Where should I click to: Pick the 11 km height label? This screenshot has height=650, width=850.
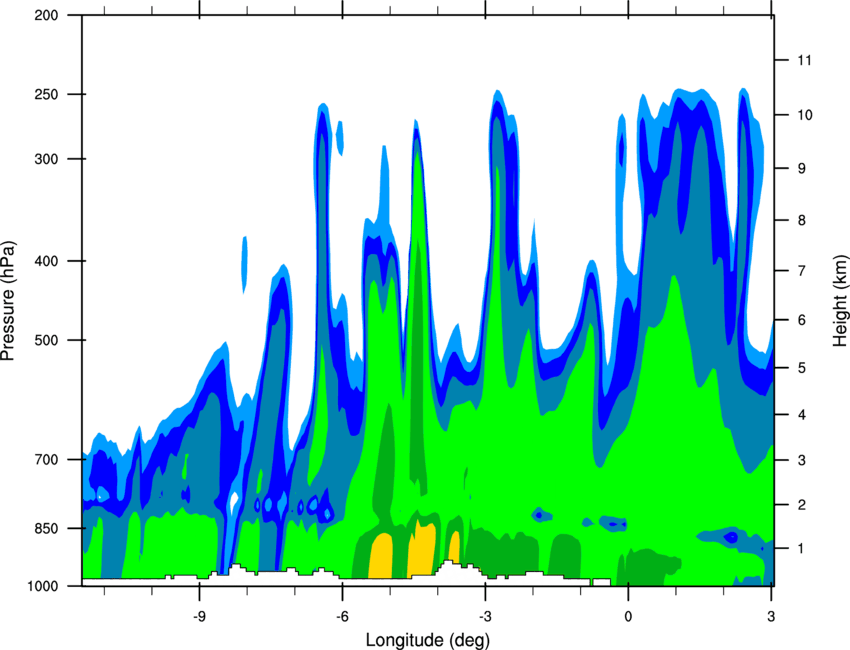point(805,60)
